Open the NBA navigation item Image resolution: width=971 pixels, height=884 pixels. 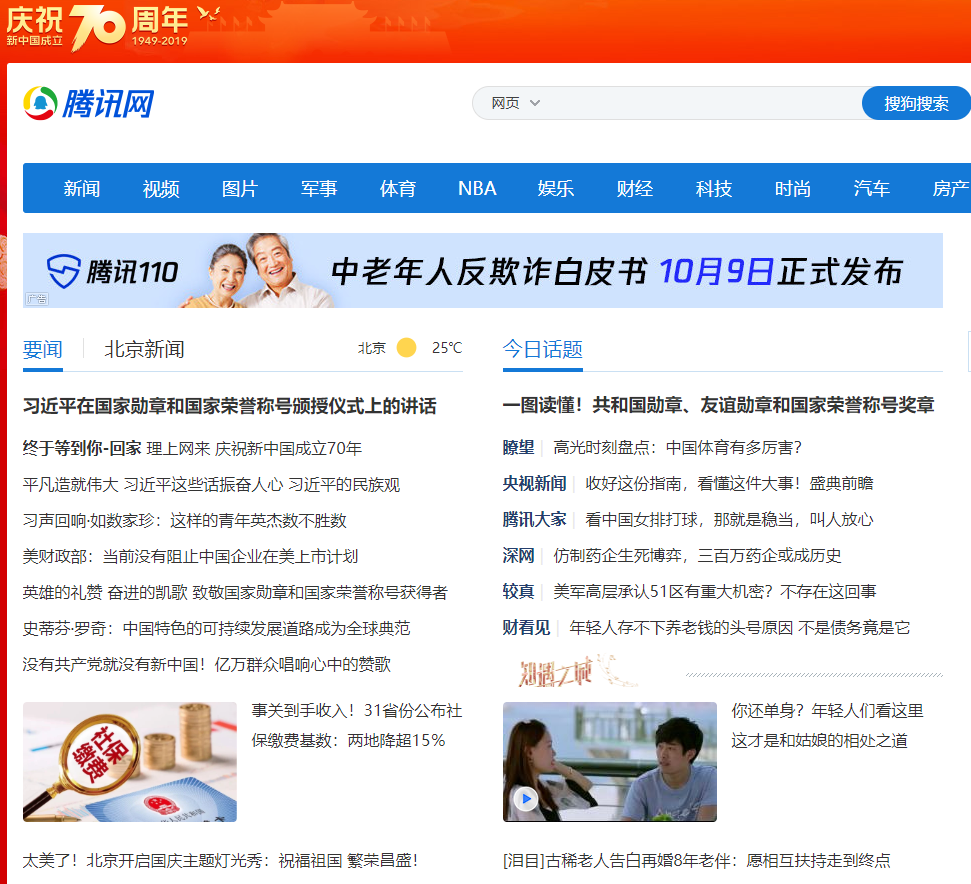click(477, 188)
